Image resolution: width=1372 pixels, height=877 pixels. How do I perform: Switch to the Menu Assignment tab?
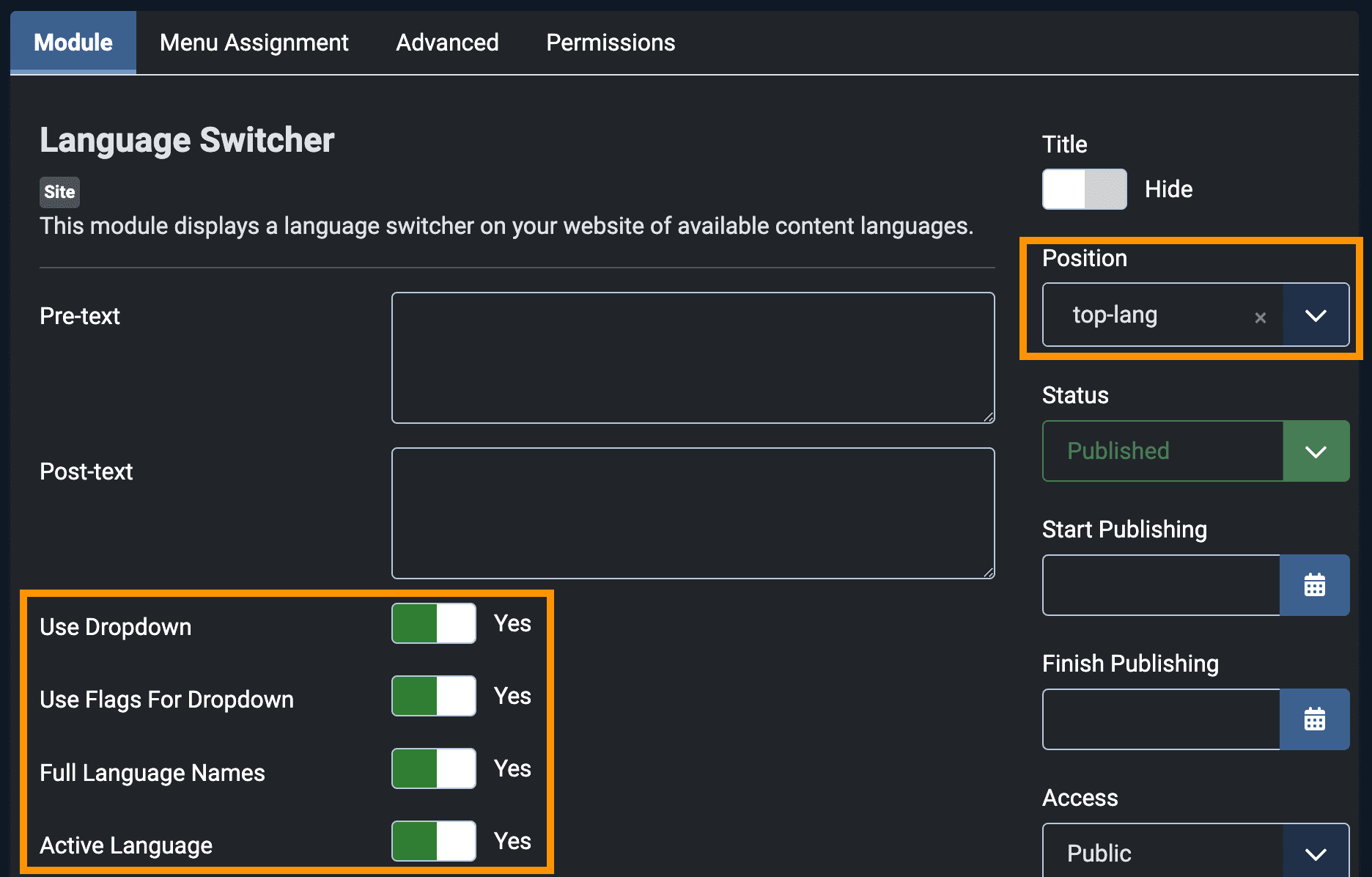pos(254,43)
